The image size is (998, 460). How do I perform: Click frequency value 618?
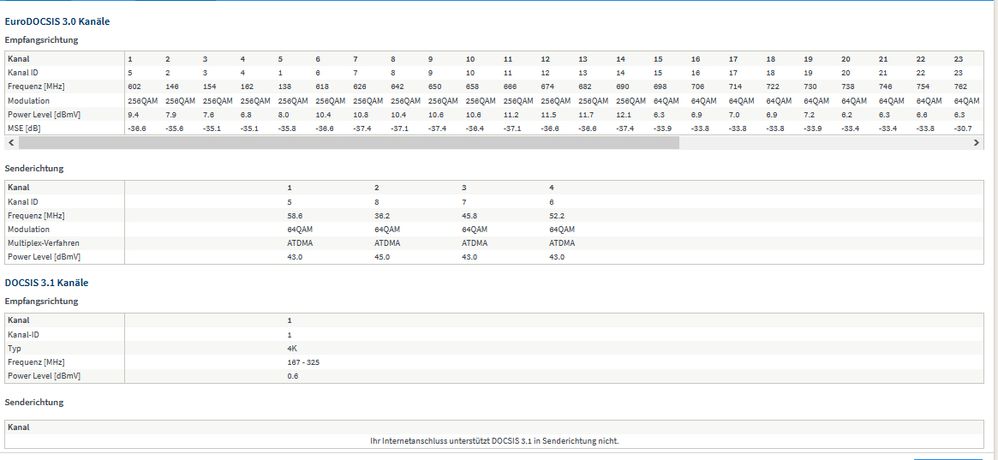click(x=323, y=87)
